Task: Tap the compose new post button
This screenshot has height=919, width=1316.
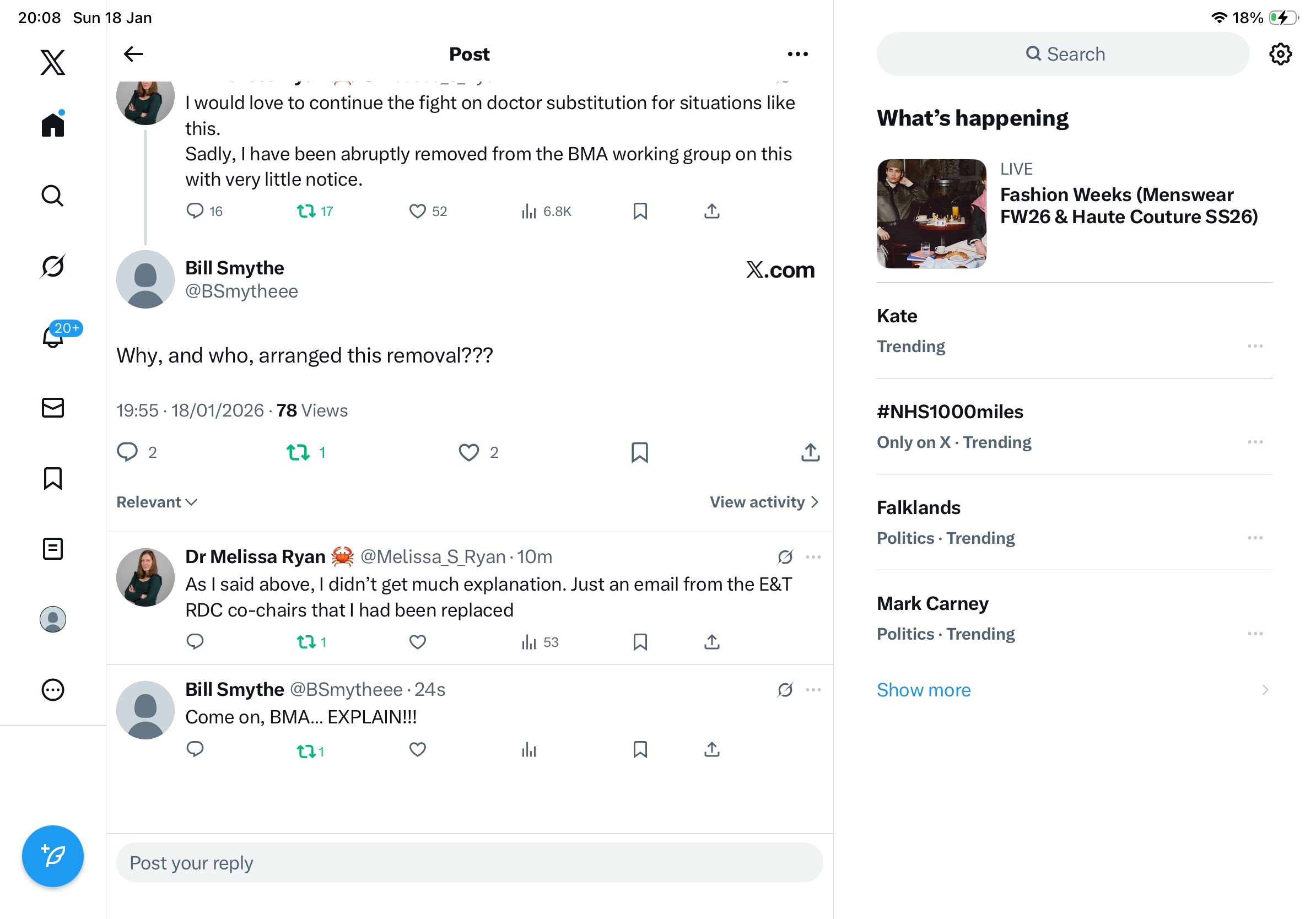Action: click(53, 856)
